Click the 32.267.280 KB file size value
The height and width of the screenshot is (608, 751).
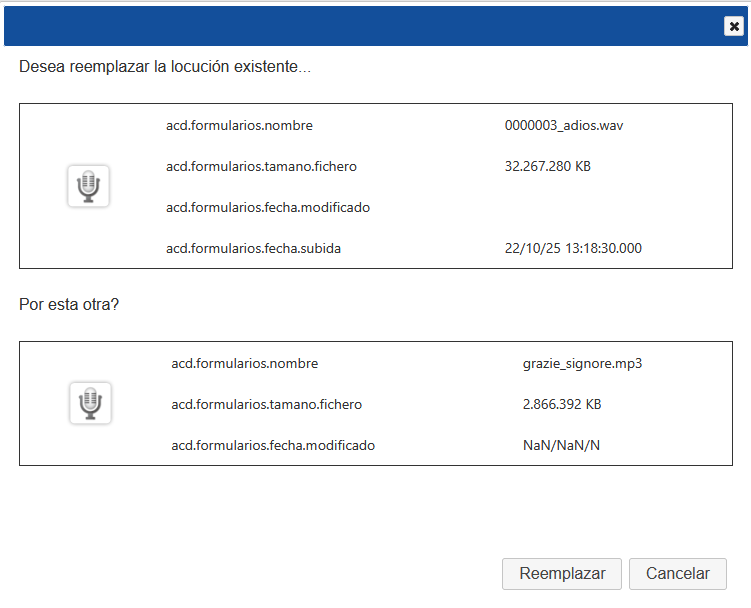click(547, 166)
